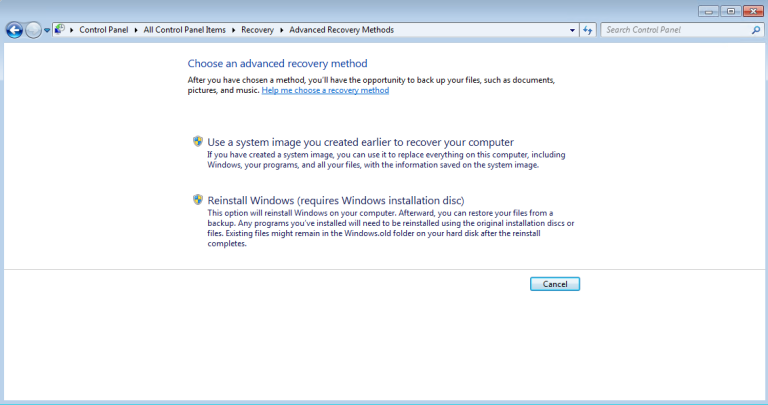This screenshot has height=405, width=768.
Task: Go to All Control Panel Items breadcrumb
Action: pyautogui.click(x=185, y=30)
